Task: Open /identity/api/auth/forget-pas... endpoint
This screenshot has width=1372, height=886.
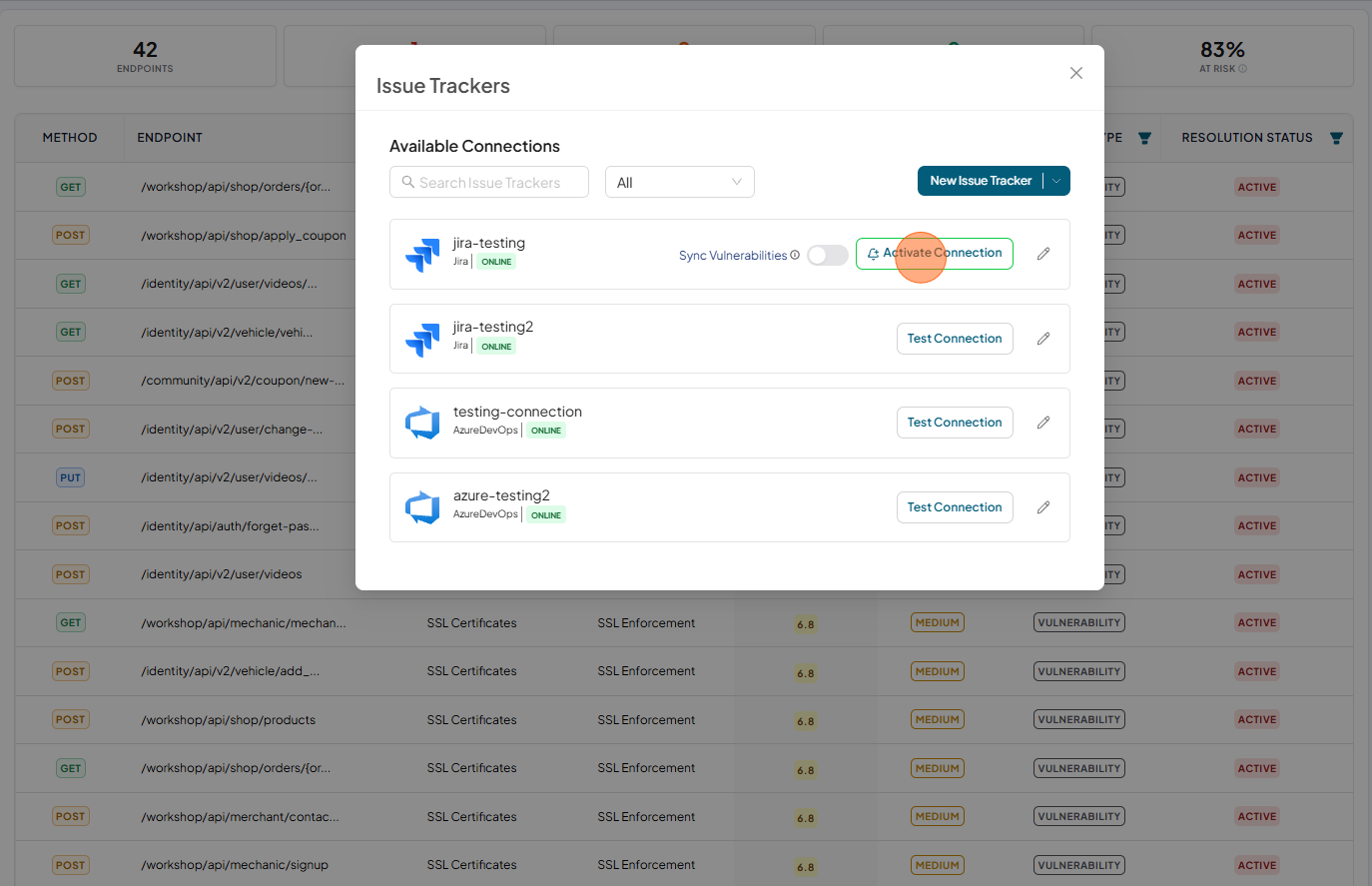Action: pos(230,526)
